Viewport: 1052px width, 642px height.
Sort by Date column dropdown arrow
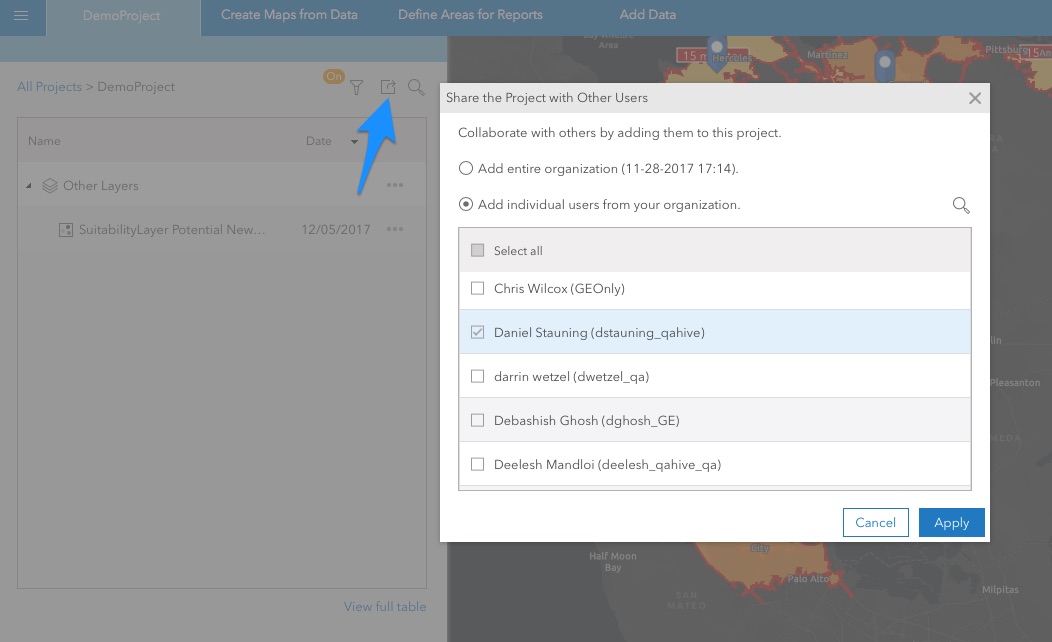[x=354, y=142]
